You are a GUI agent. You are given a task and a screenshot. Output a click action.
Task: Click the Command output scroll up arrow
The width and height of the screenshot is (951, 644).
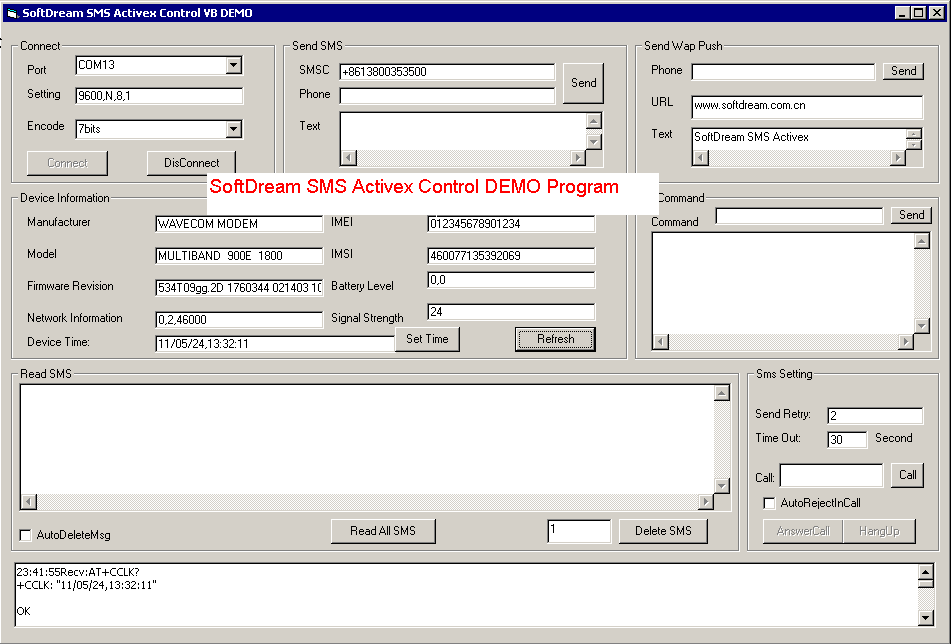tap(922, 241)
